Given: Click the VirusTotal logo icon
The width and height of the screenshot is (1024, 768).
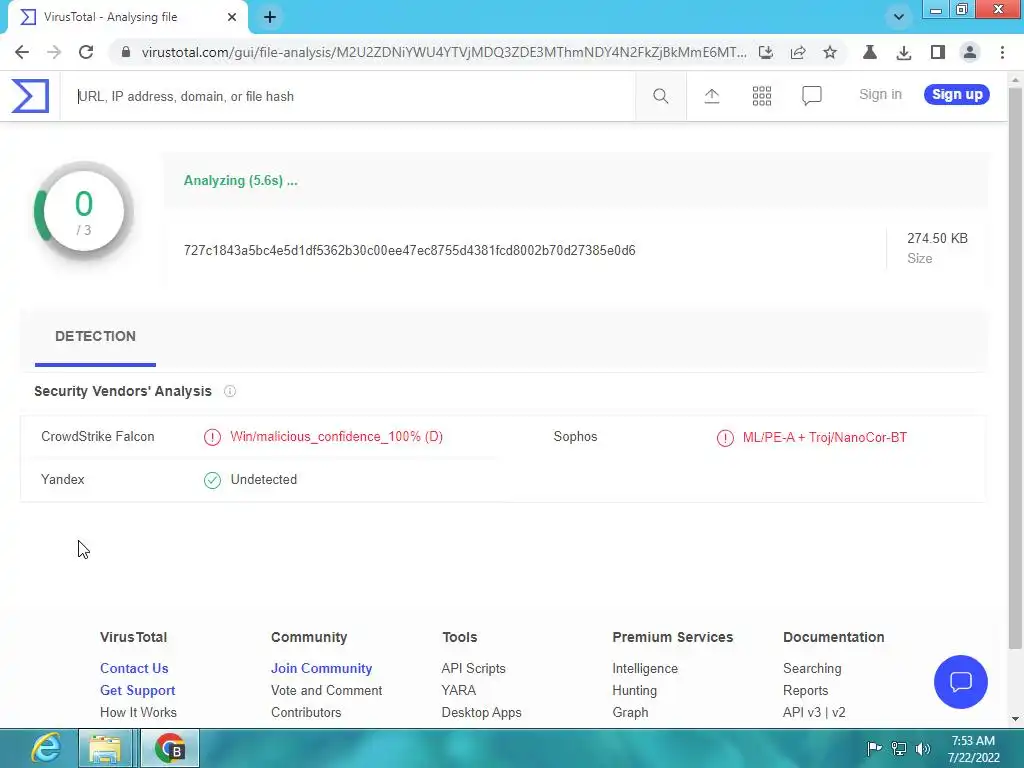Looking at the screenshot, I should 30,96.
